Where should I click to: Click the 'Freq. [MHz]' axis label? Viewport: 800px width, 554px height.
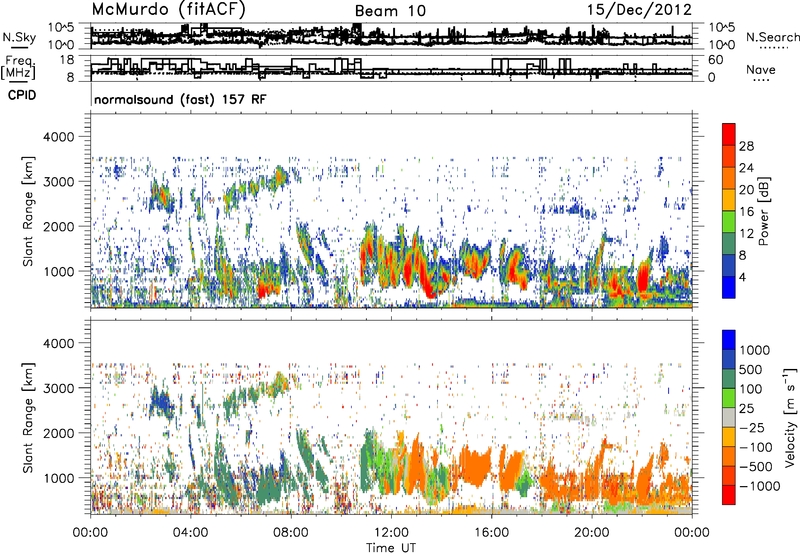point(18,67)
